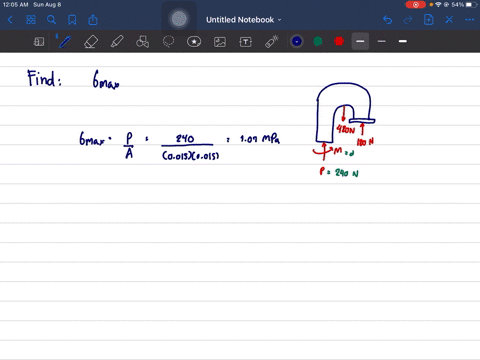The image size is (480, 360).
Task: Choose the dark blue pen color
Action: point(297,41)
